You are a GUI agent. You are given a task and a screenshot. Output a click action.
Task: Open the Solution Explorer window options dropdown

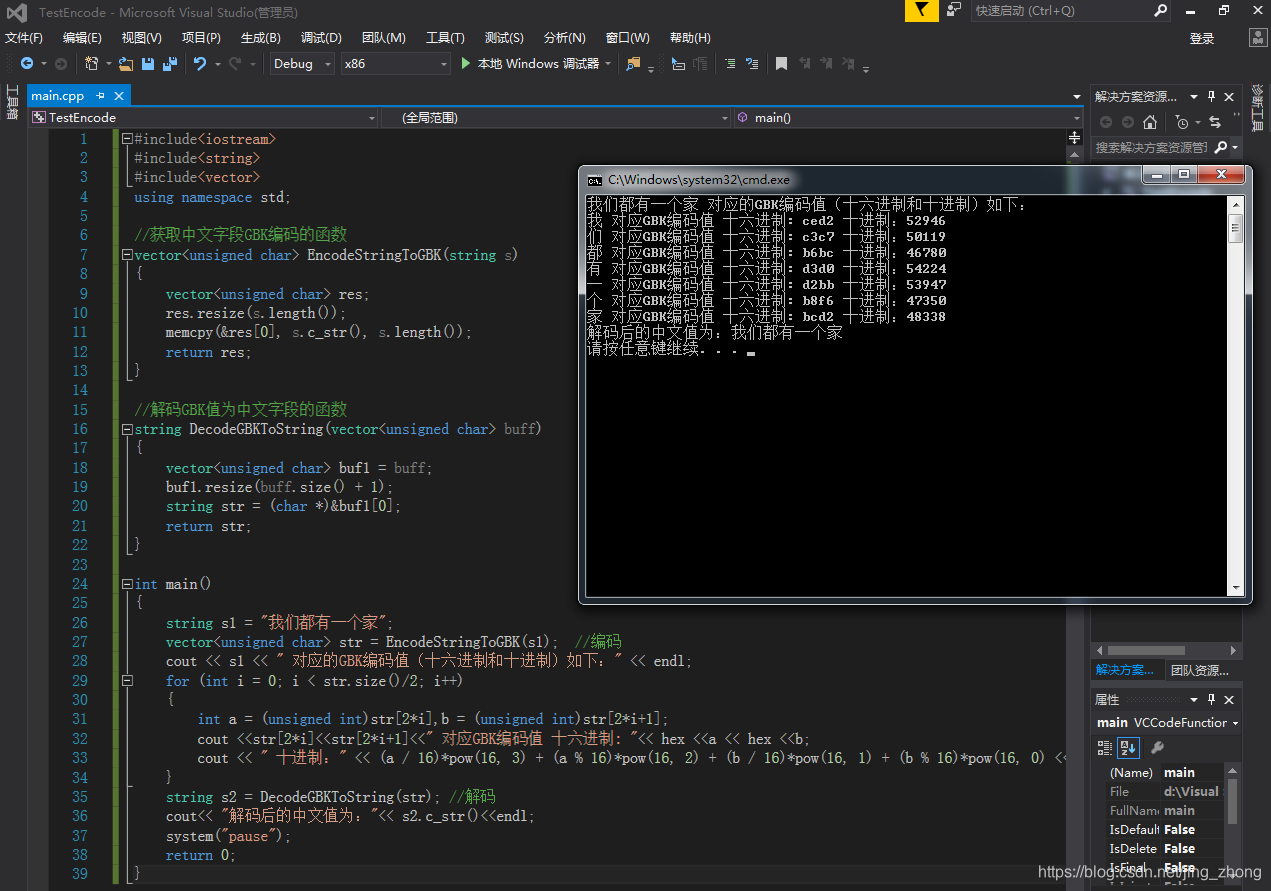pyautogui.click(x=1193, y=97)
